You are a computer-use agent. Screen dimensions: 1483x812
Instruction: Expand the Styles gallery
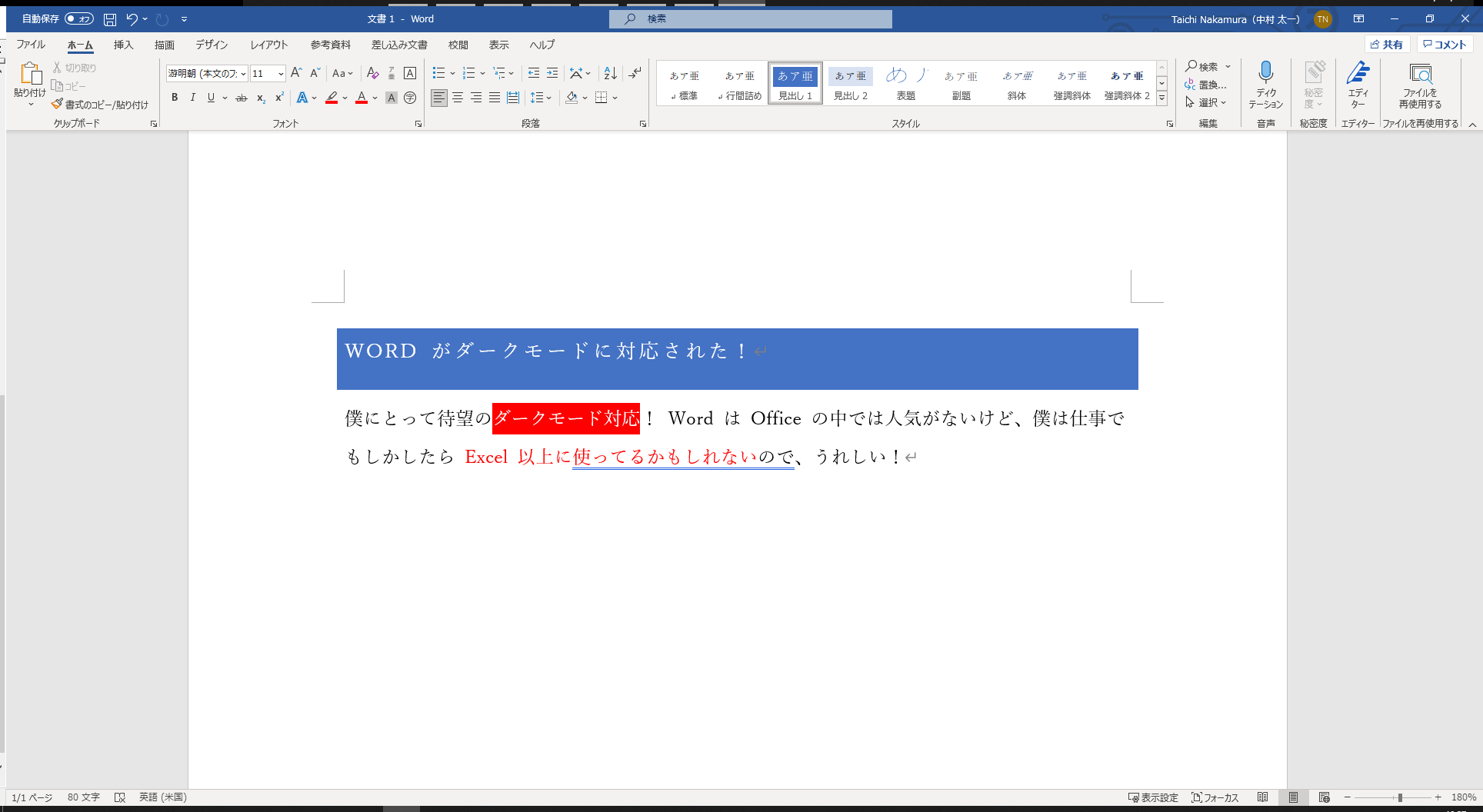pos(1162,98)
